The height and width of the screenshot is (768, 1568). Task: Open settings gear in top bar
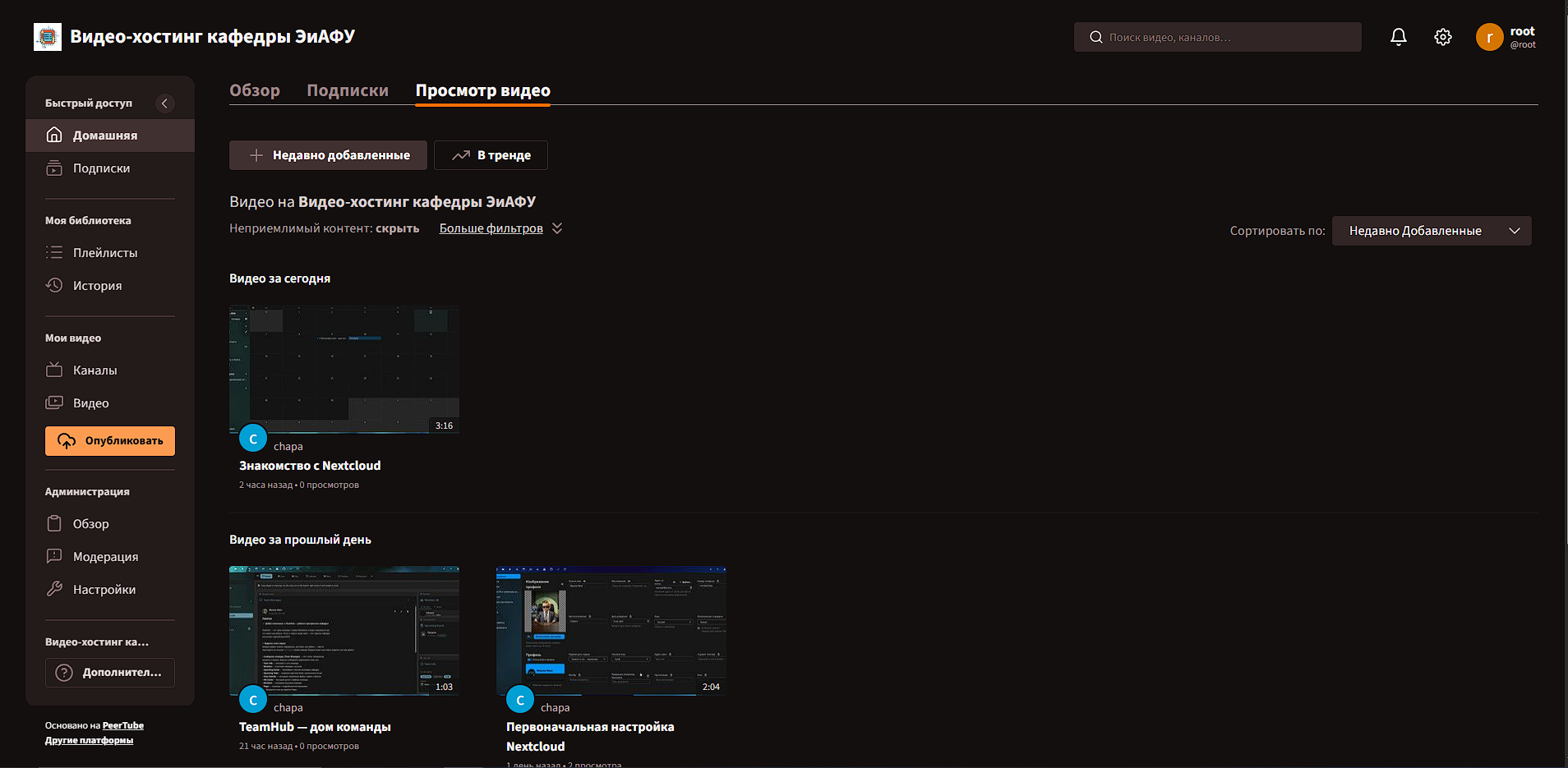[x=1443, y=37]
